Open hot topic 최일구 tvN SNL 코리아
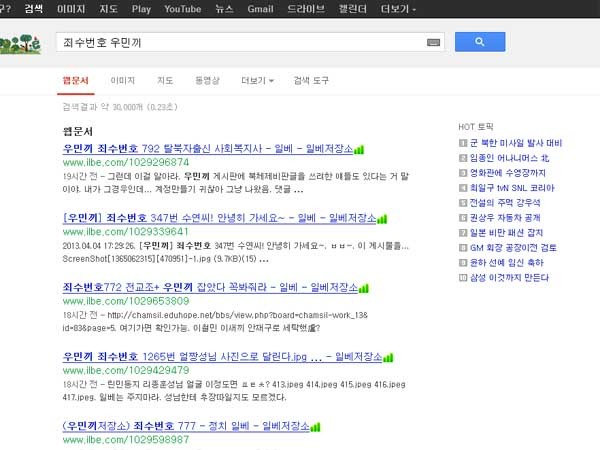 coord(512,188)
